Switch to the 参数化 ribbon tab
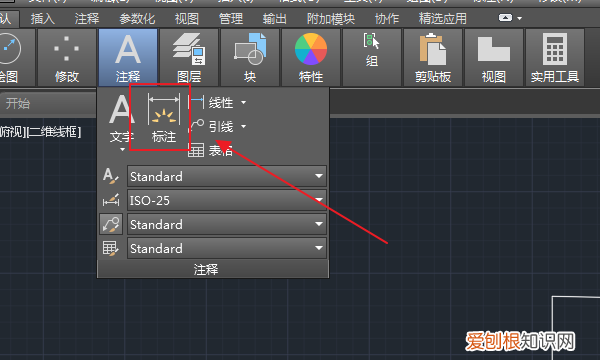 (137, 18)
